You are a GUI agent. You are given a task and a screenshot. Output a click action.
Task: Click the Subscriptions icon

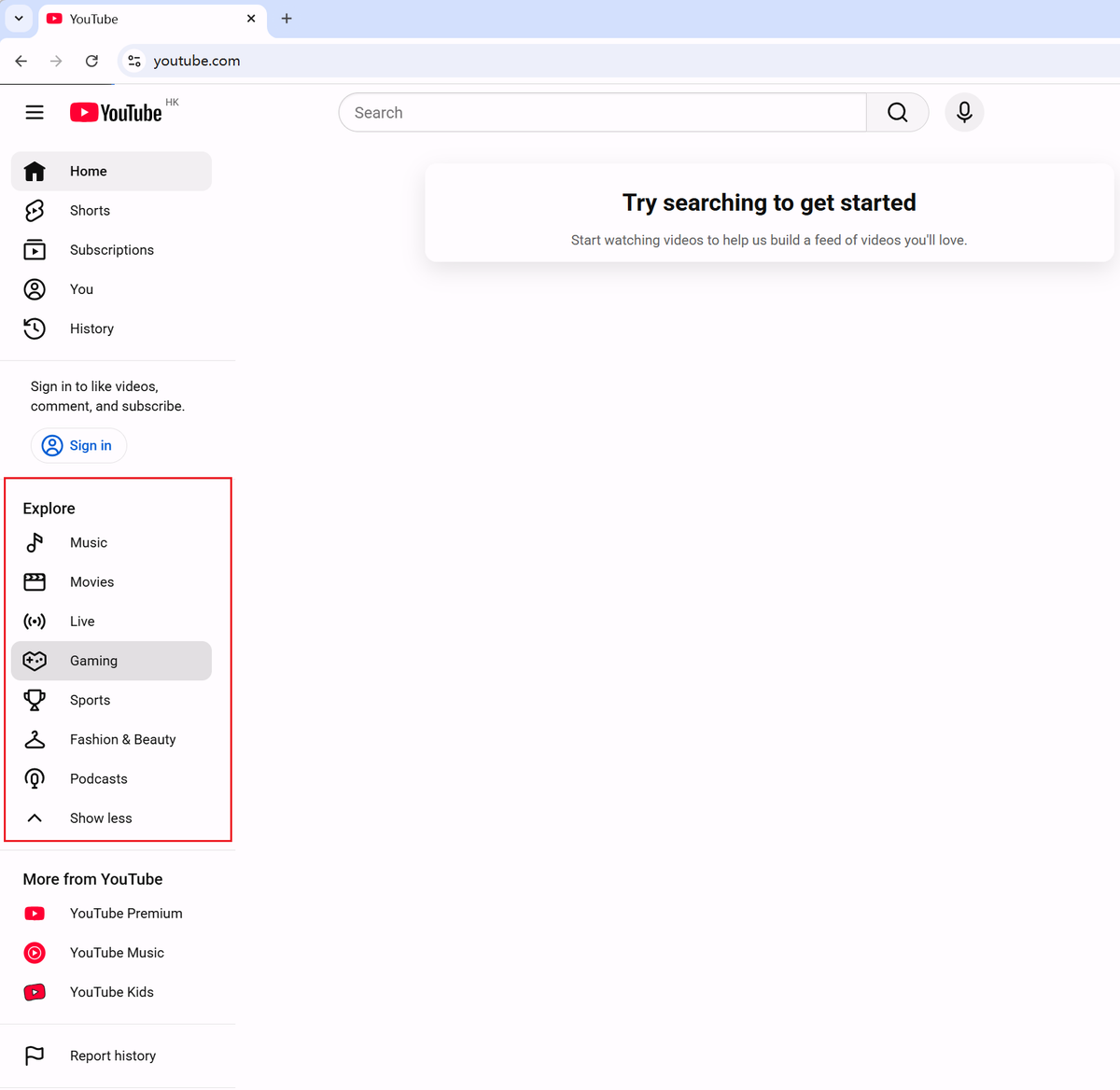click(35, 250)
